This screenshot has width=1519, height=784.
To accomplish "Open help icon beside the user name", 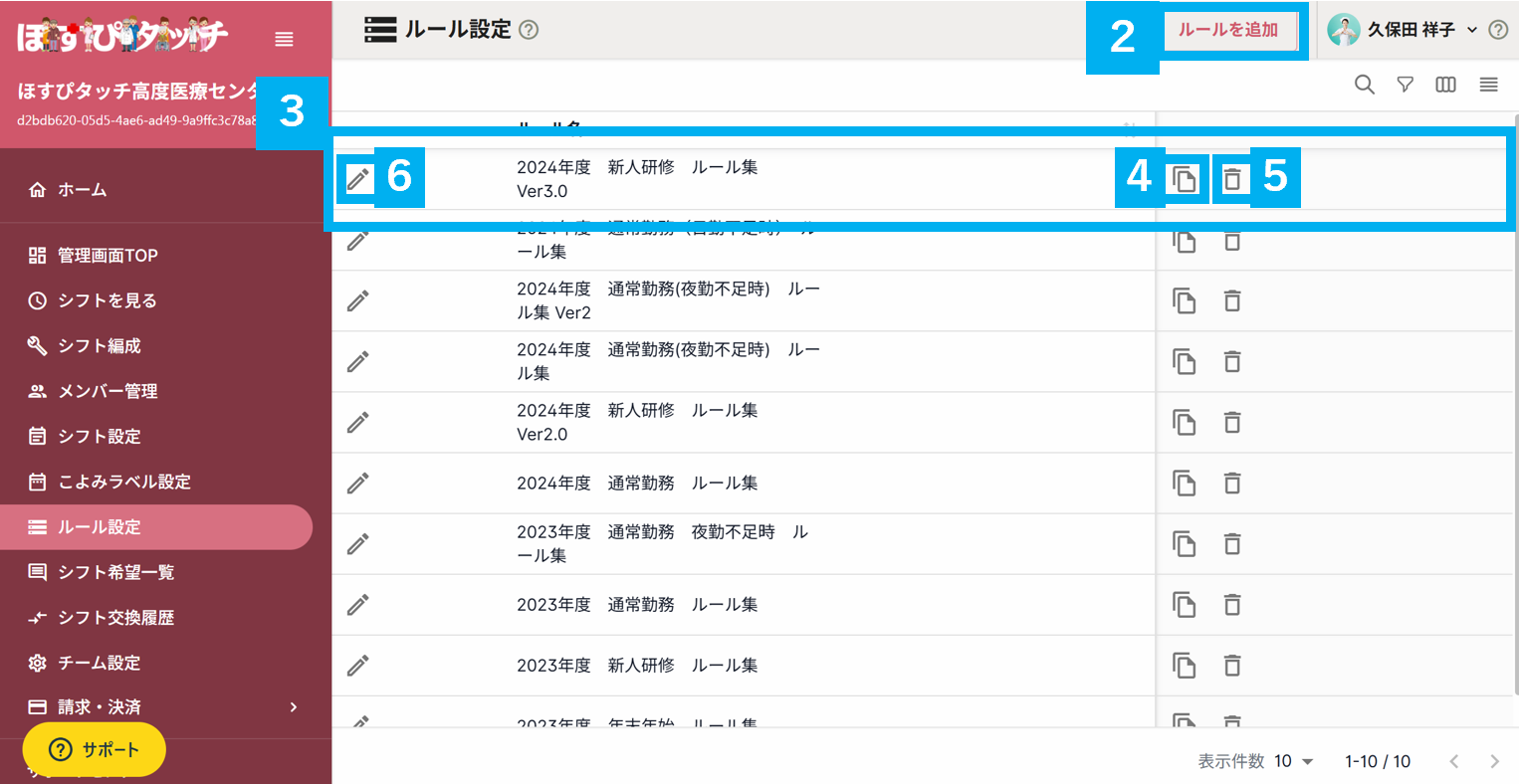I will (x=1498, y=29).
